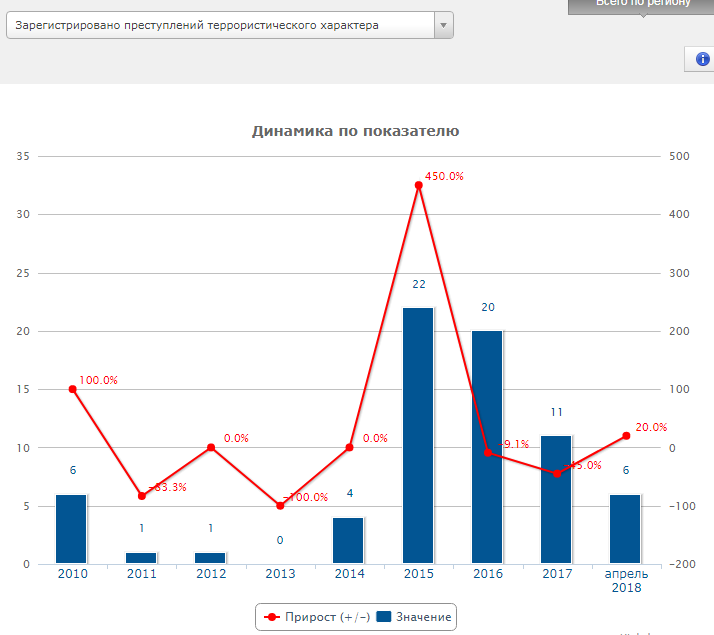
Task: Click the 100.0% growth point for 2010
Action: click(72, 389)
